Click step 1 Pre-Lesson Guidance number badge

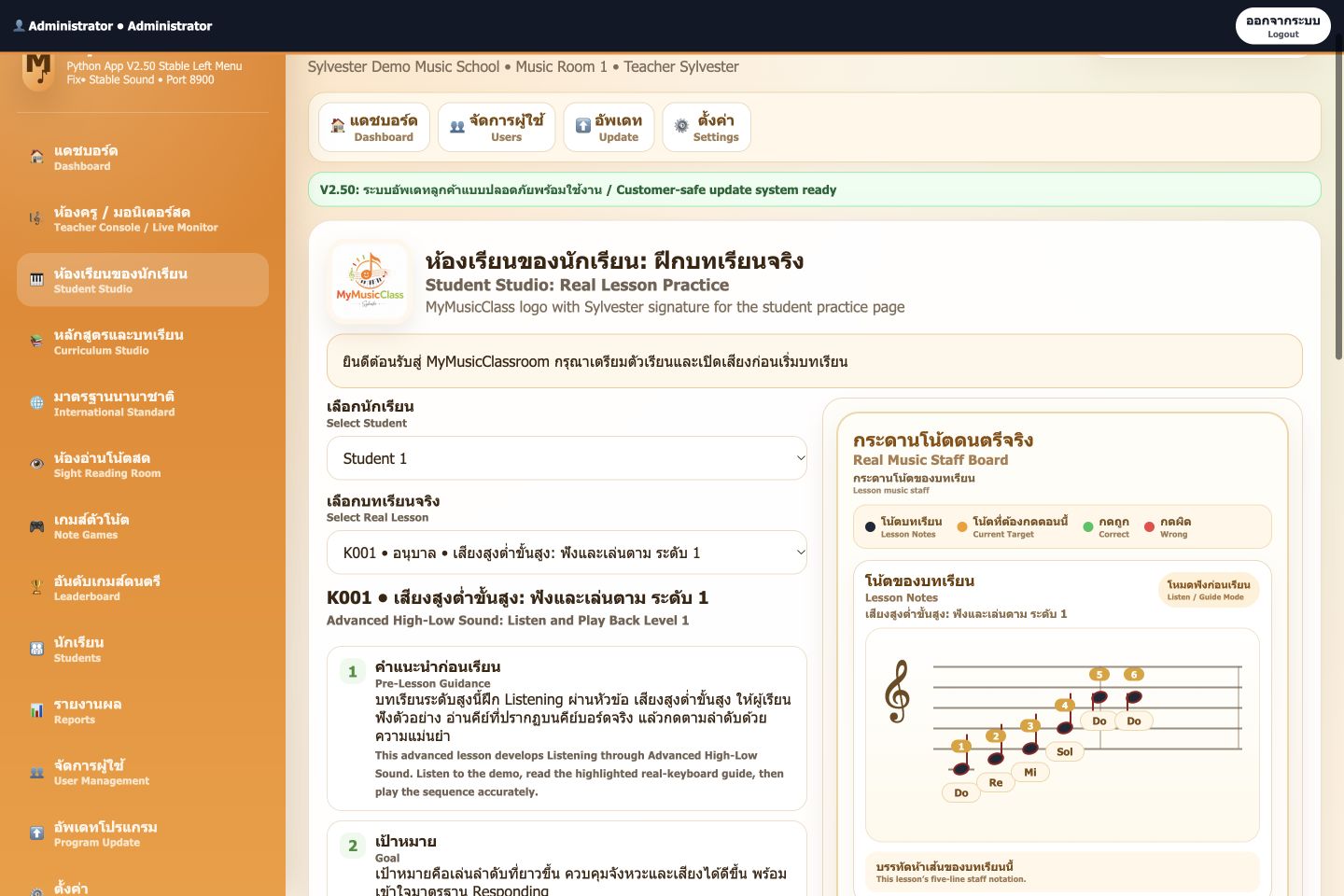click(x=353, y=671)
